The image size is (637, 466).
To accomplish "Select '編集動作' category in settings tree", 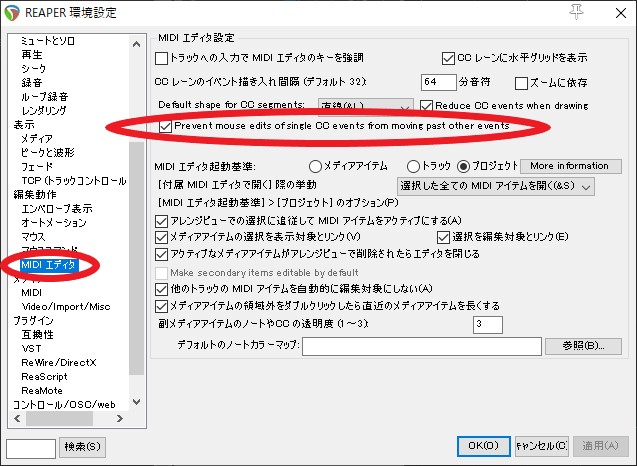I will pos(35,195).
